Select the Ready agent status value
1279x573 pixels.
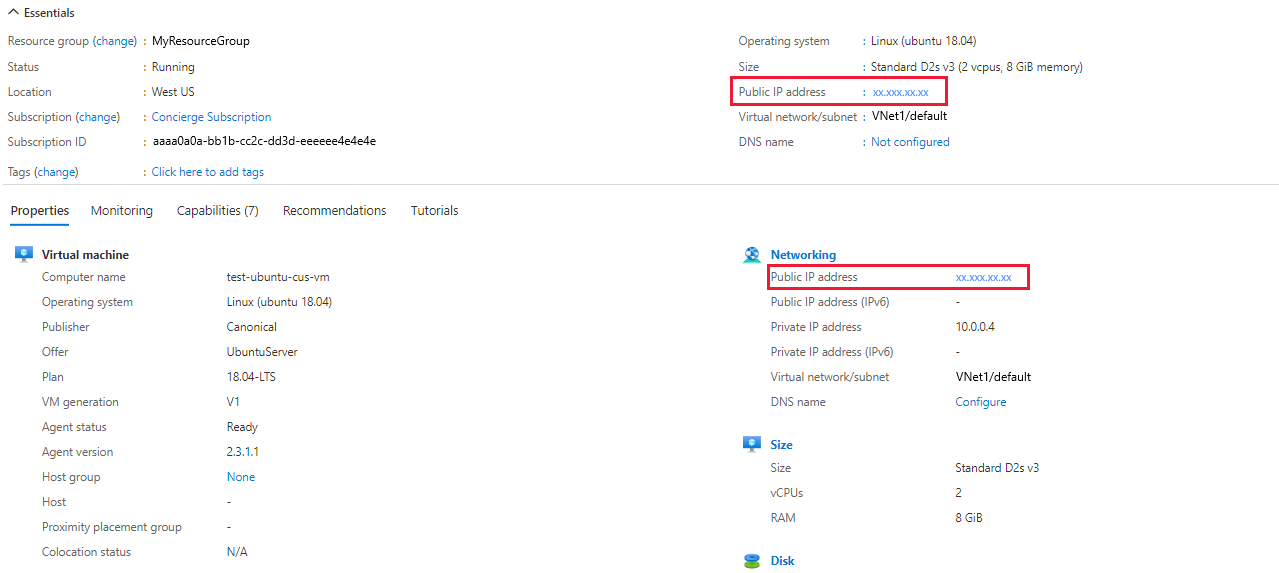tap(243, 427)
